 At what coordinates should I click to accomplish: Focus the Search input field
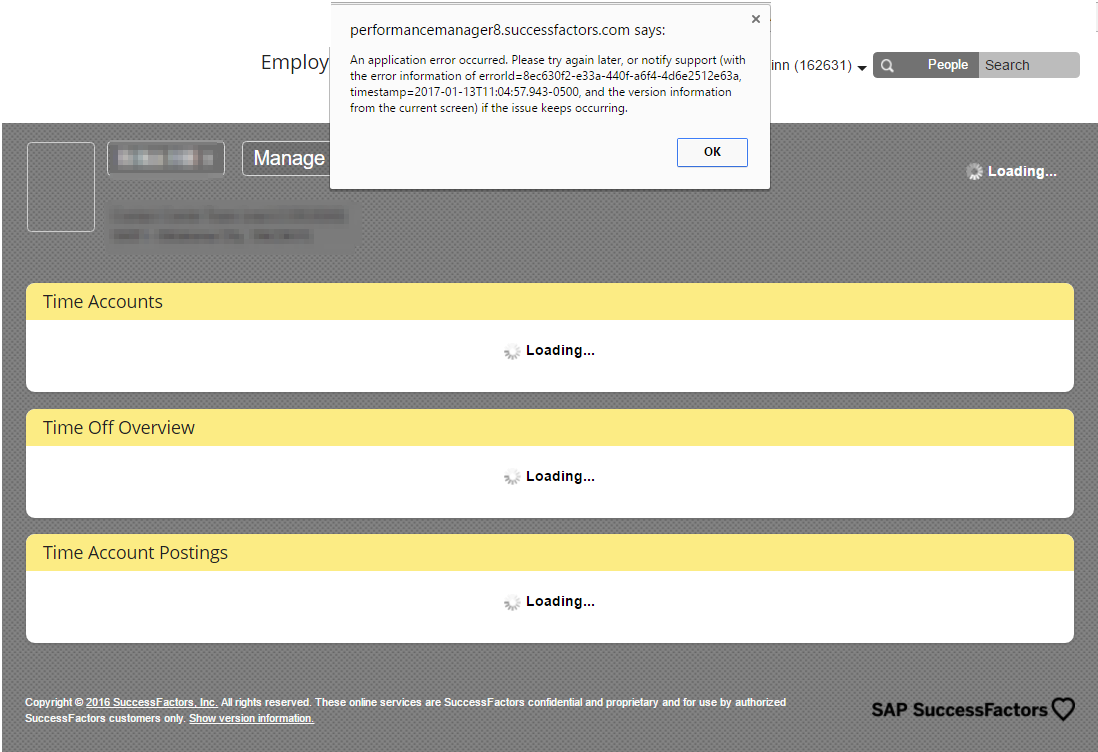click(x=1029, y=65)
